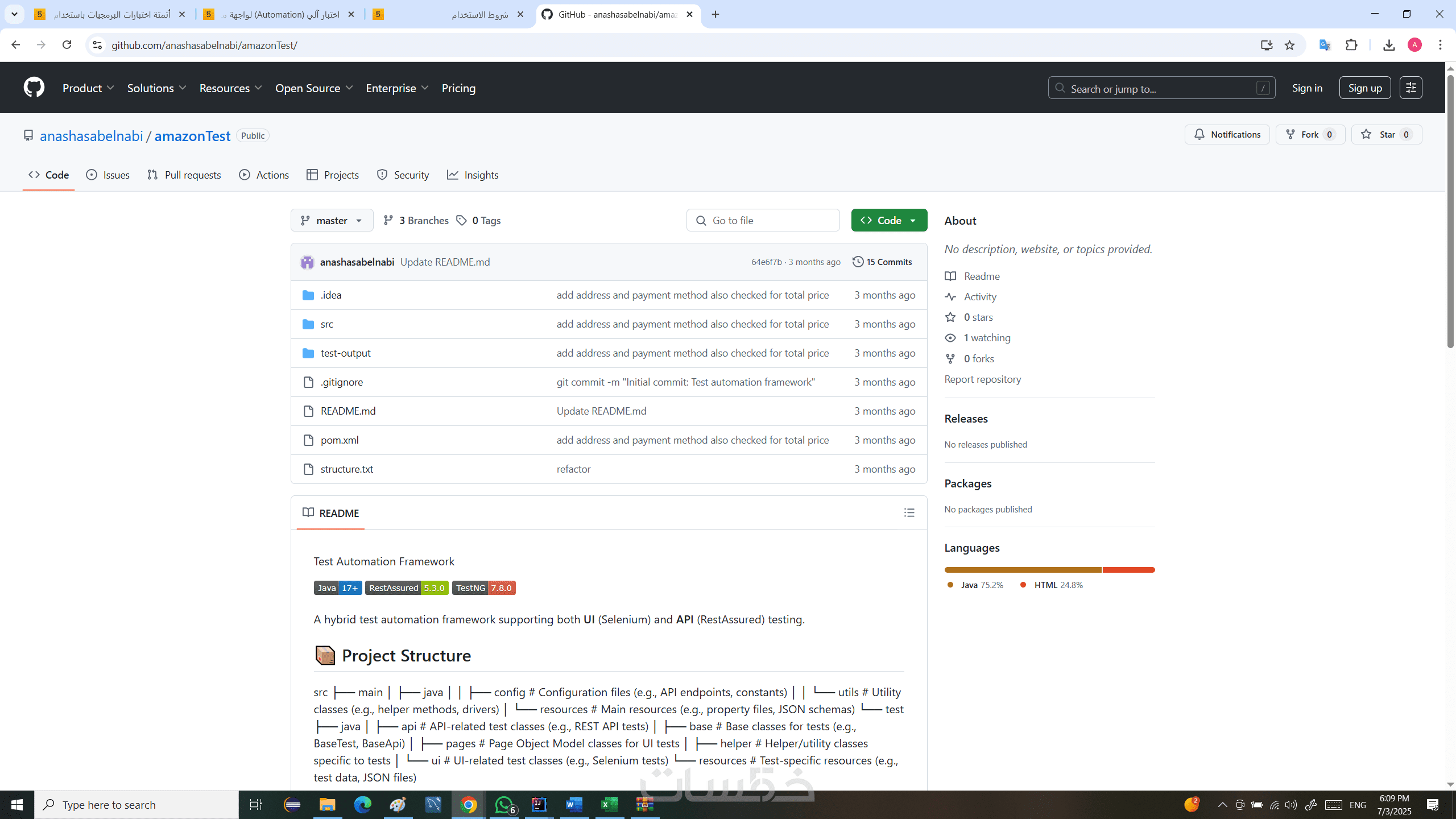Open the Insights tab

(473, 175)
